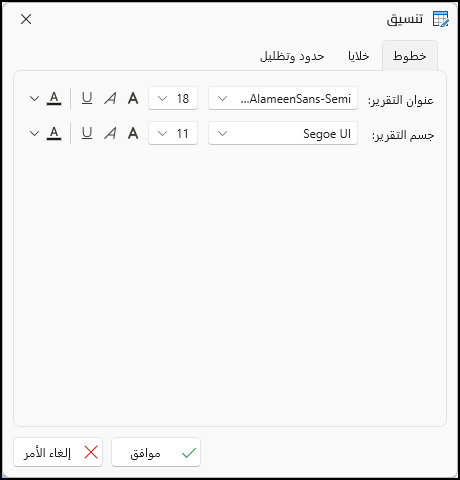
Task: Toggle bold for report title font
Action: [133, 98]
